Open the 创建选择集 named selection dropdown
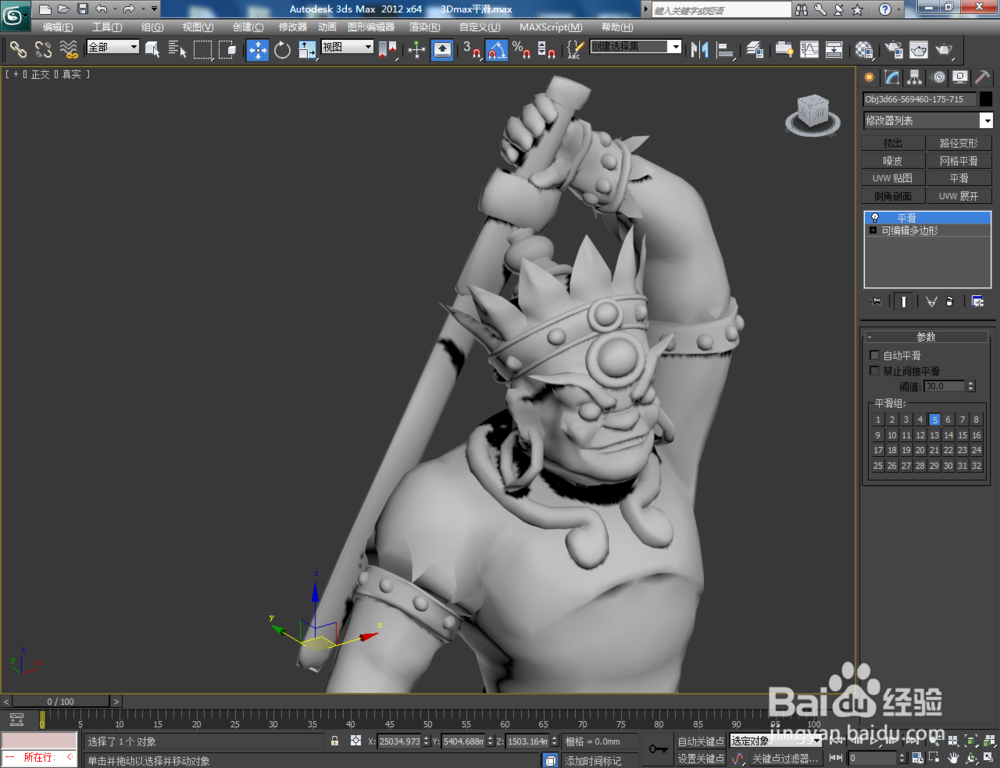 coord(636,47)
